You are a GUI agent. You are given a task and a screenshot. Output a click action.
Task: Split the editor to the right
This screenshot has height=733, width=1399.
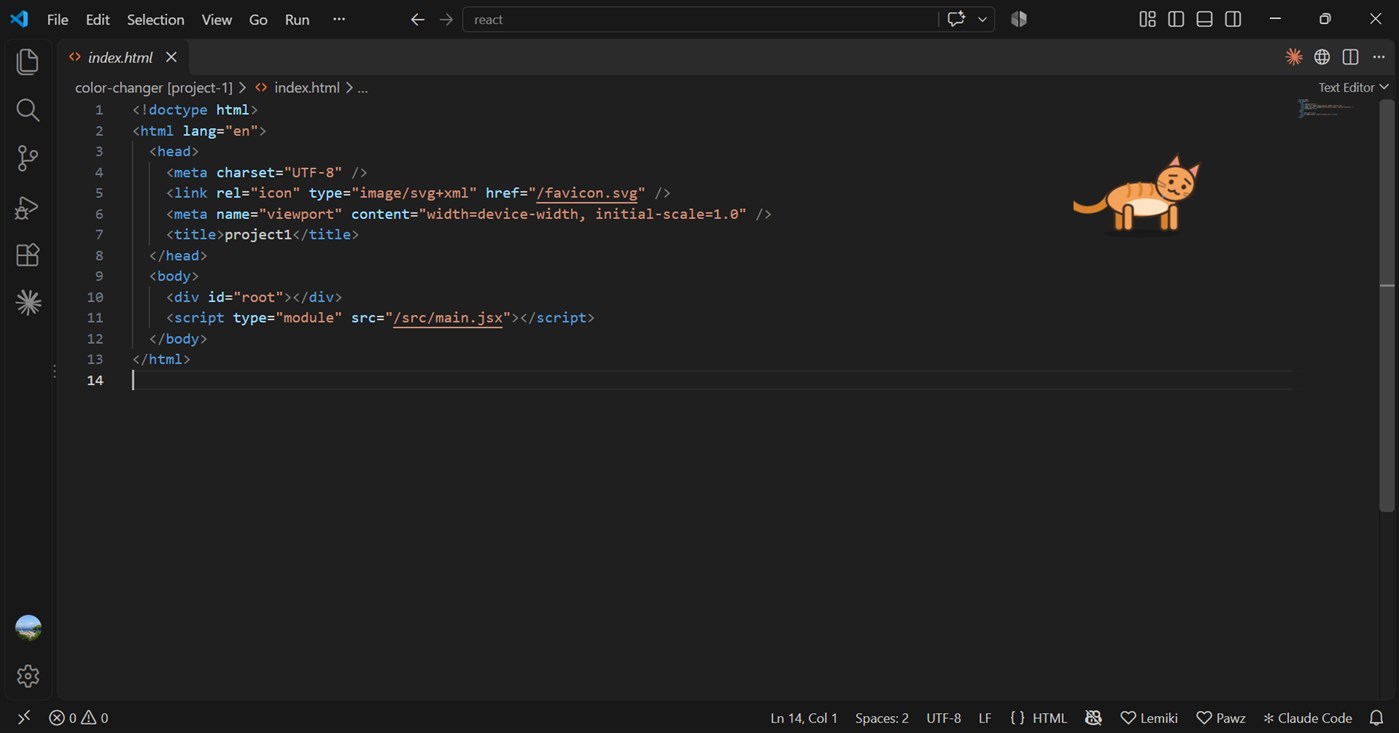(x=1350, y=57)
